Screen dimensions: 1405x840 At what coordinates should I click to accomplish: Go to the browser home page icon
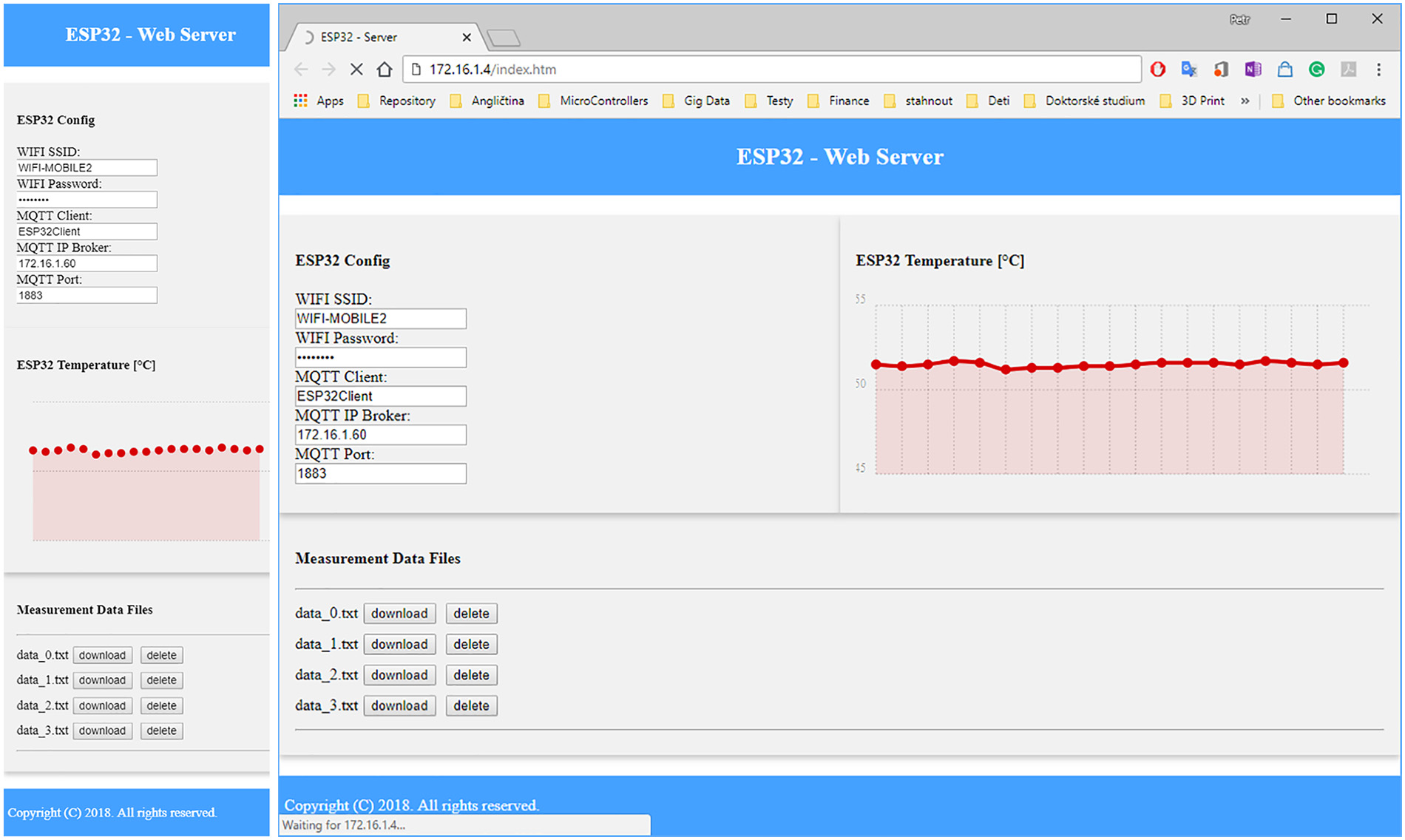tap(385, 70)
